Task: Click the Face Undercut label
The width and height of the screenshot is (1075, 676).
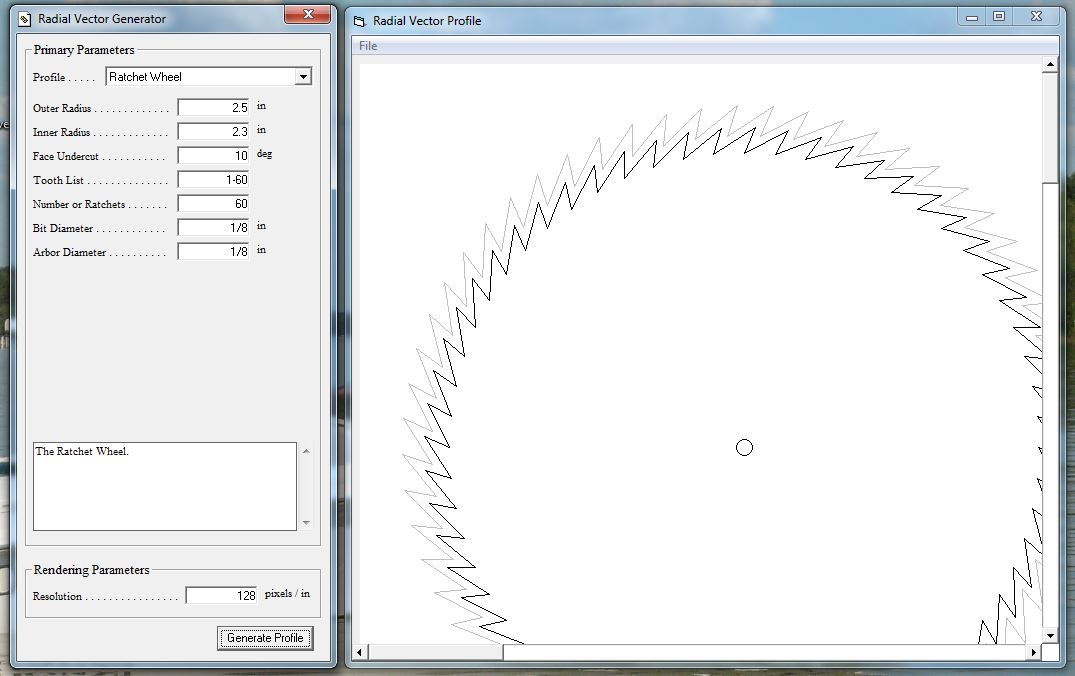Action: (66, 156)
